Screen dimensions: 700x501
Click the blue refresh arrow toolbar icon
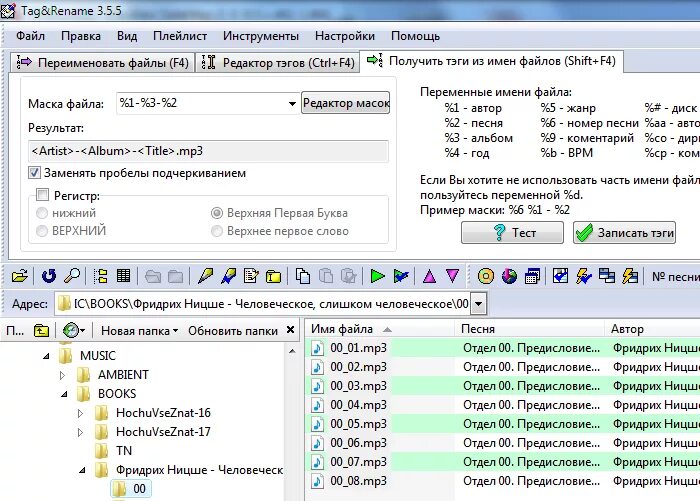(x=49, y=276)
